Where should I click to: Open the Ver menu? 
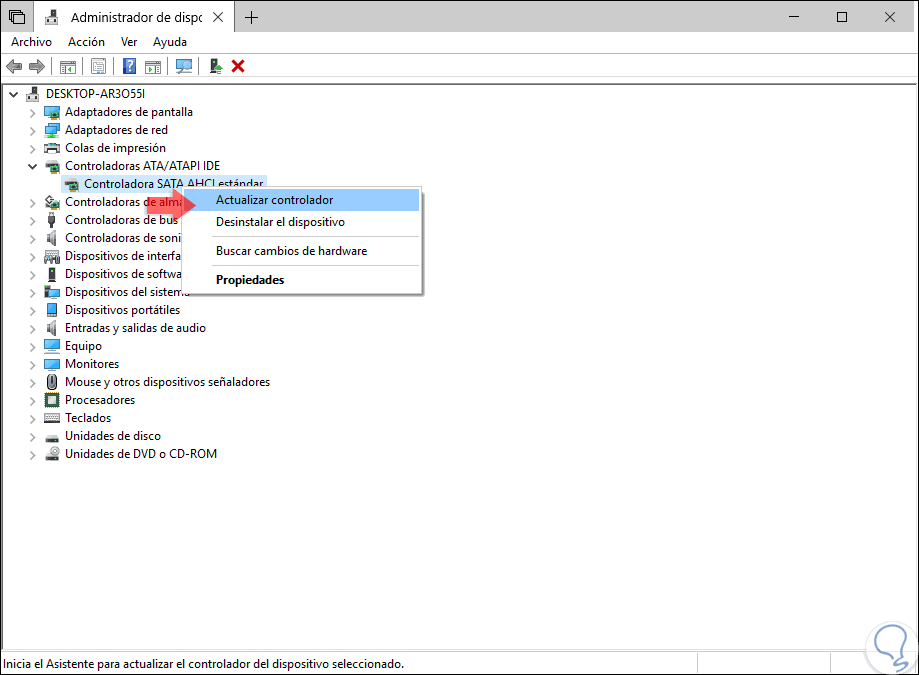[129, 42]
